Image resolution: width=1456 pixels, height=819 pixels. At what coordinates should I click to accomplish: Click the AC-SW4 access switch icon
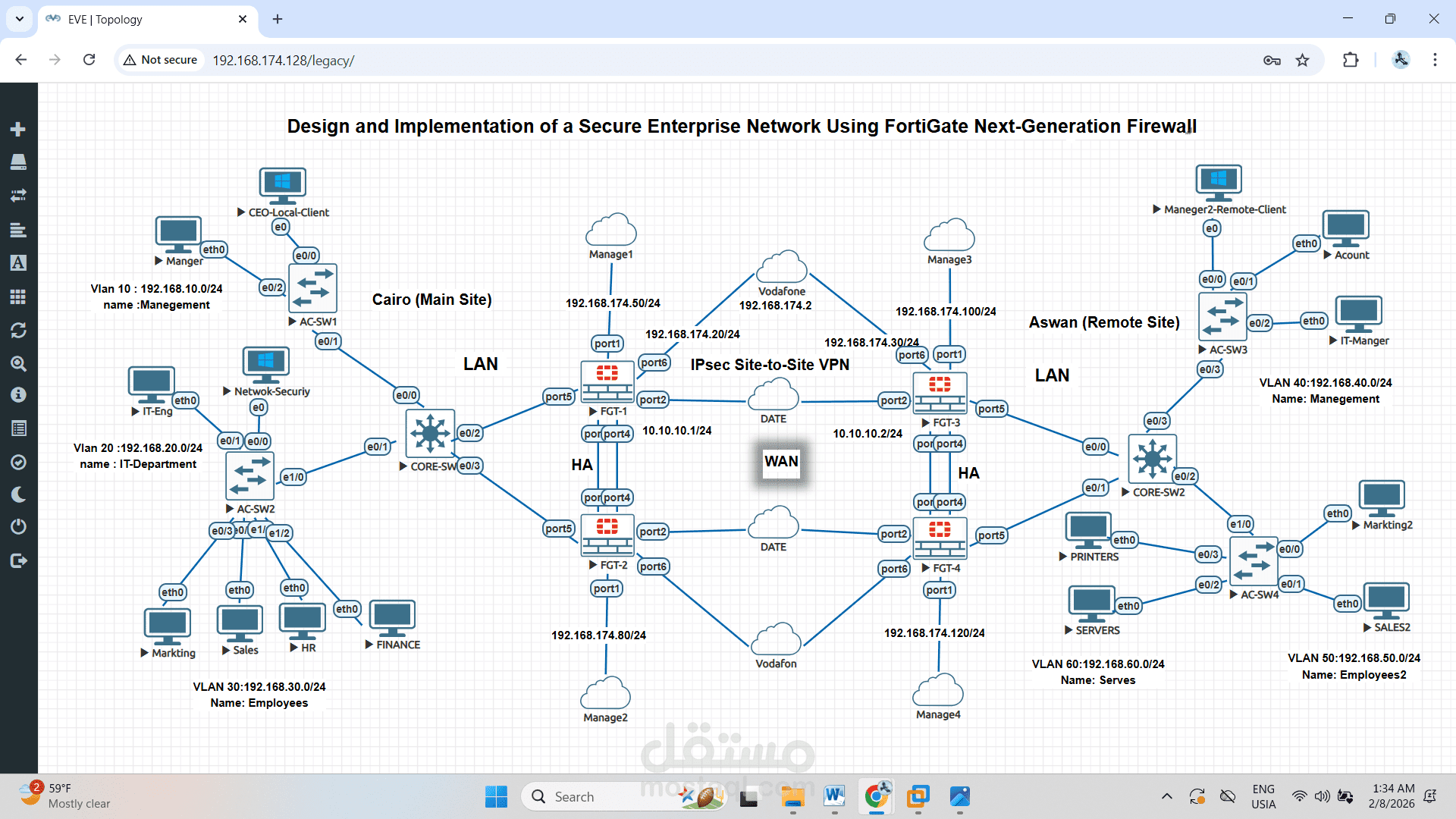coord(1254,561)
